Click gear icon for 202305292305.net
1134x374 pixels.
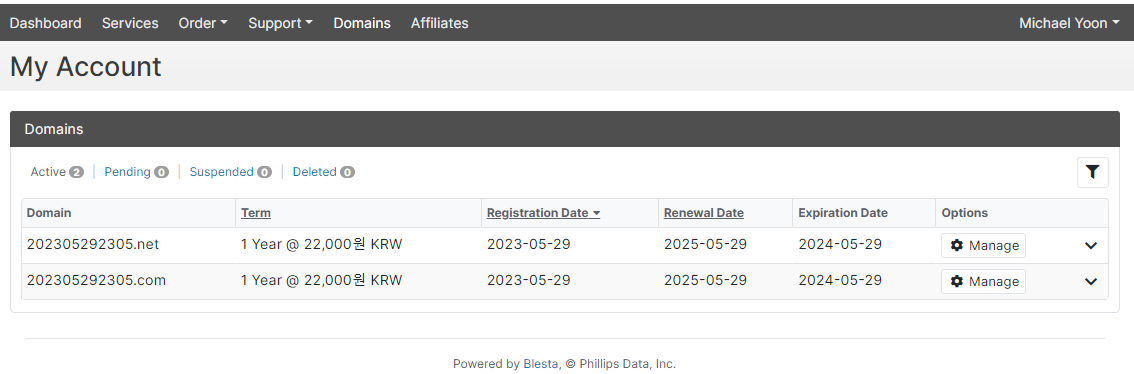click(x=957, y=246)
